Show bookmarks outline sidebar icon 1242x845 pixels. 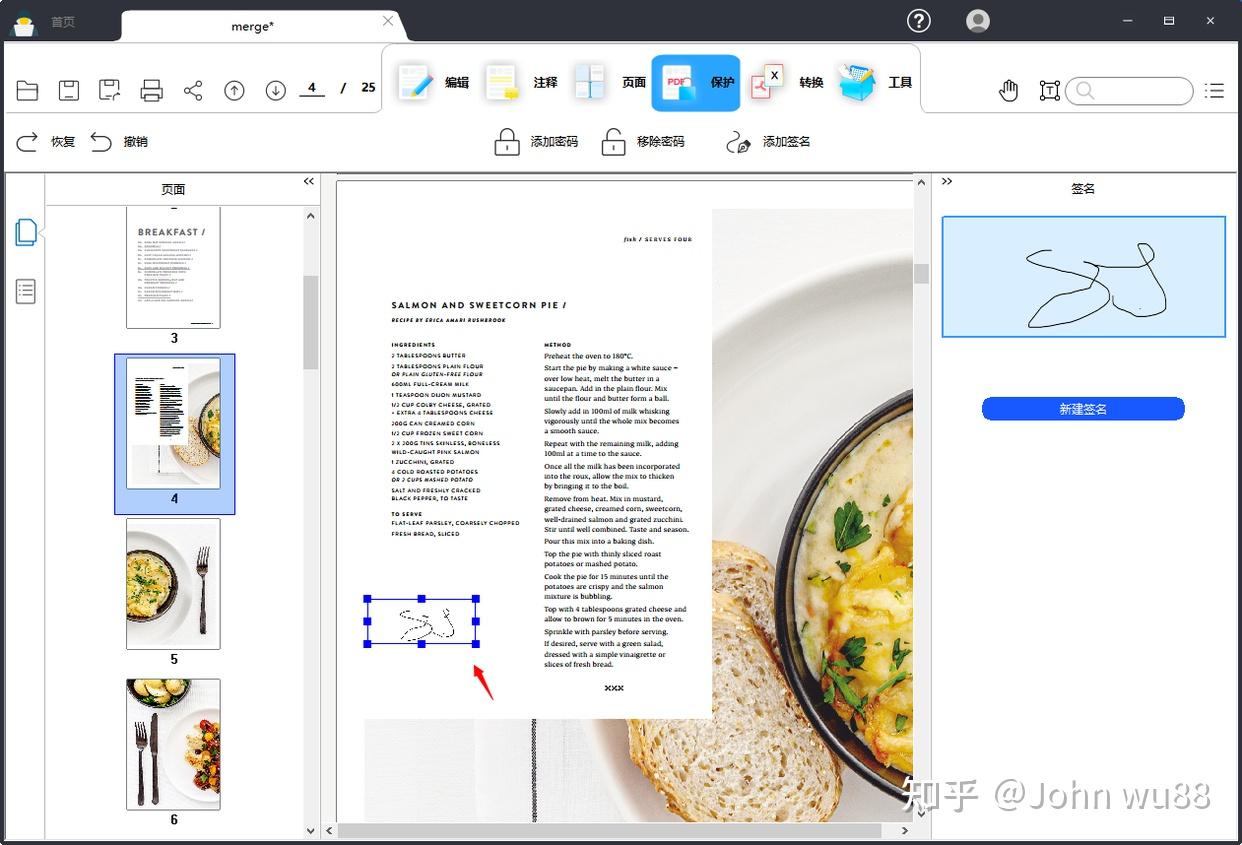26,292
